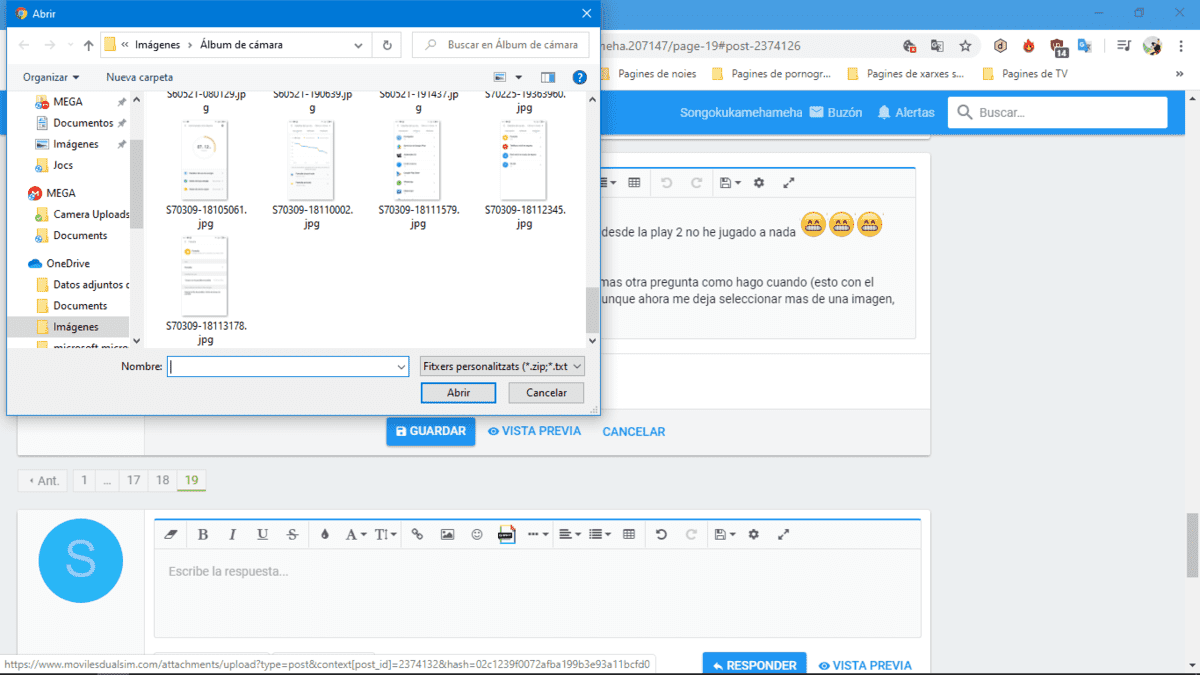Image resolution: width=1200 pixels, height=675 pixels.
Task: Open the file type filter combo box
Action: [502, 367]
